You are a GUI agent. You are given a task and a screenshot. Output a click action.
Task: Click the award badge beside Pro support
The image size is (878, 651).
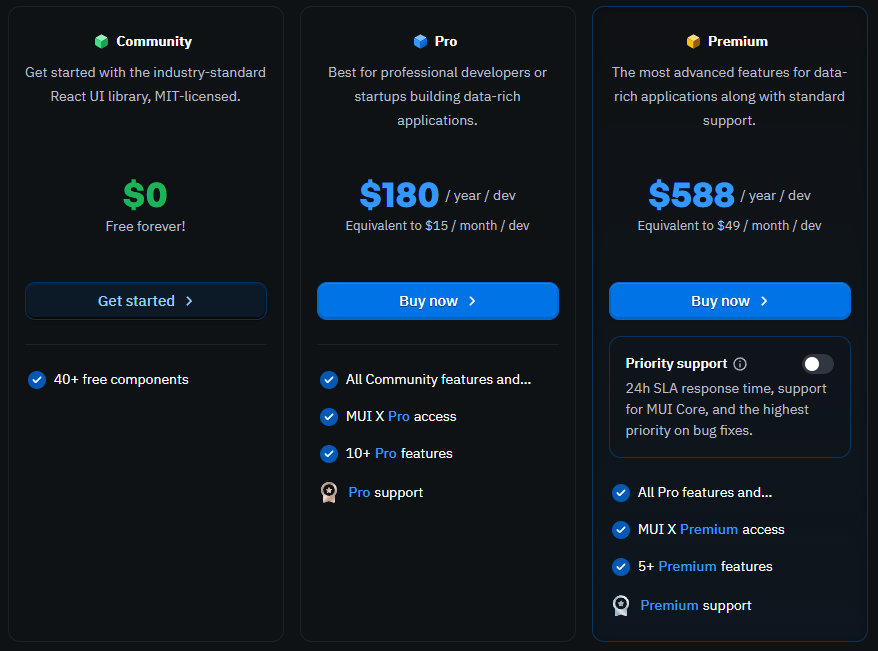329,493
